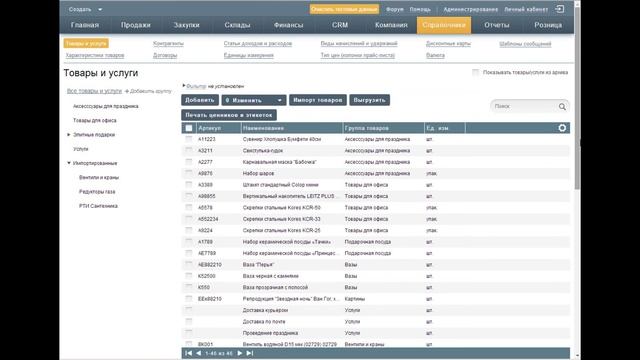This screenshot has height=360, width=640.
Task: Open the Валюта submenu link
Action: (x=435, y=55)
